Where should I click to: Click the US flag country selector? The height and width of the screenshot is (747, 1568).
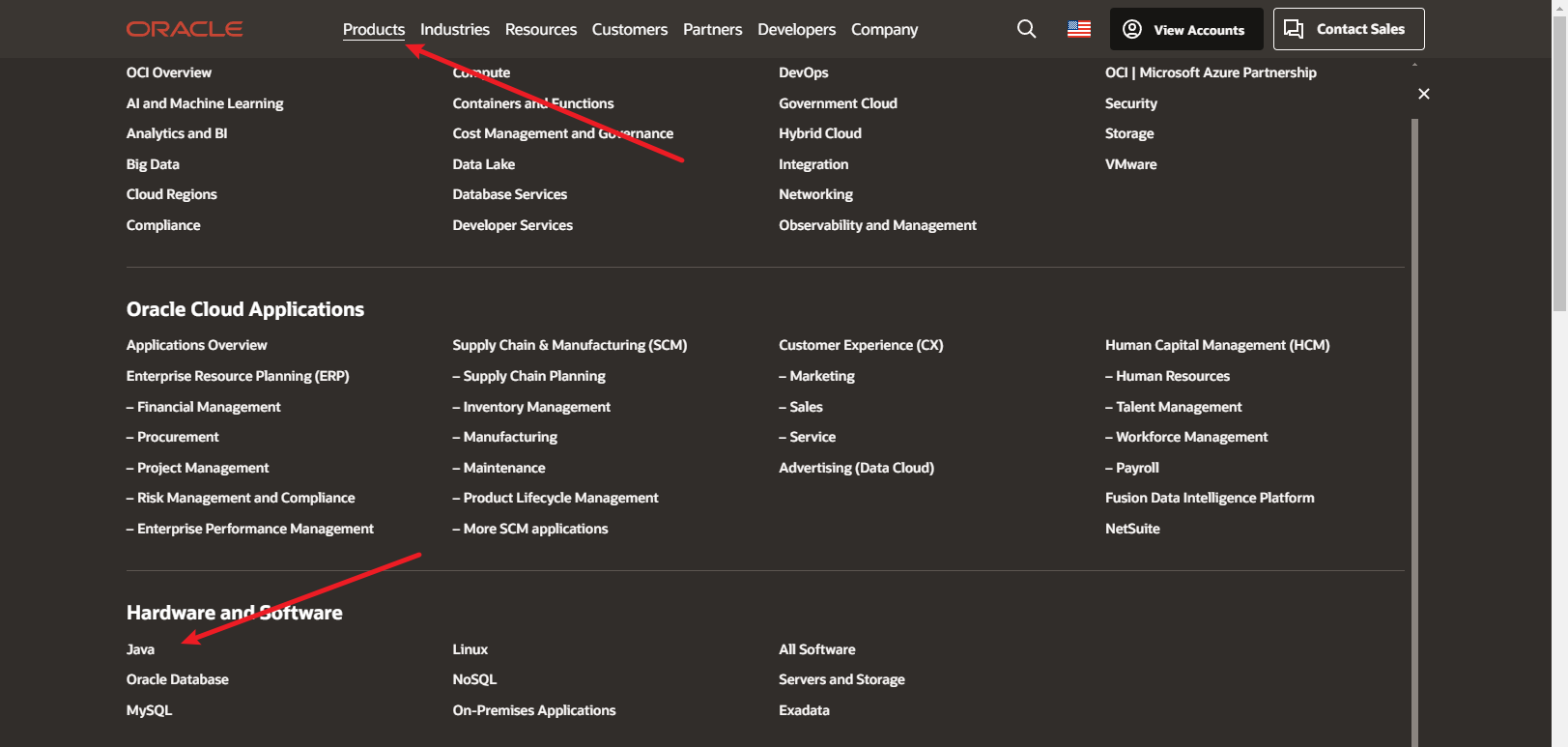[1079, 29]
